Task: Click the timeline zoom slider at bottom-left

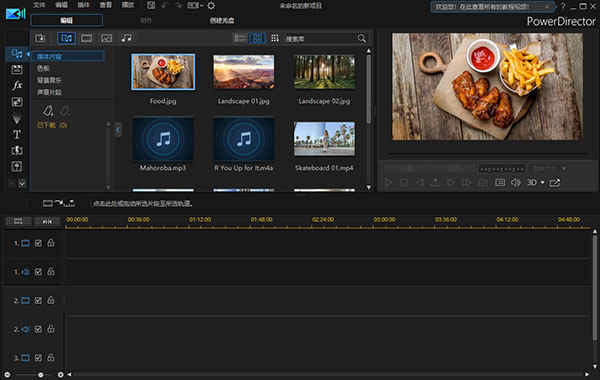Action: tap(24, 375)
